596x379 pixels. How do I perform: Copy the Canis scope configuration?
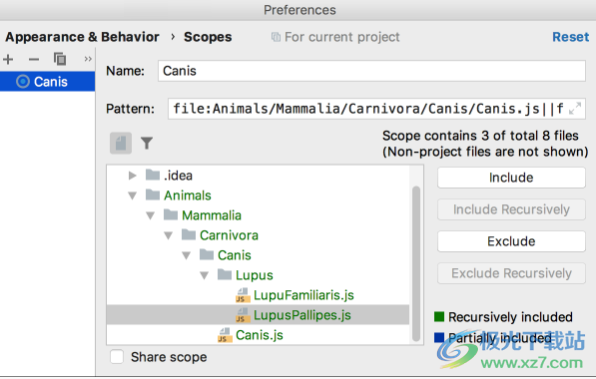click(x=60, y=59)
